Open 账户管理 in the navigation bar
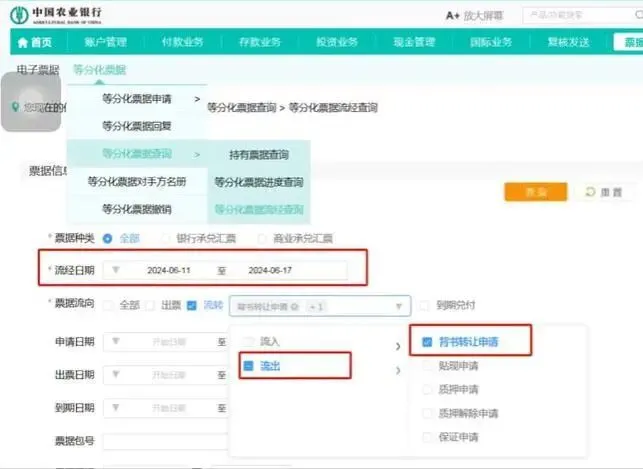Screen dimensions: 643x469 105,42
